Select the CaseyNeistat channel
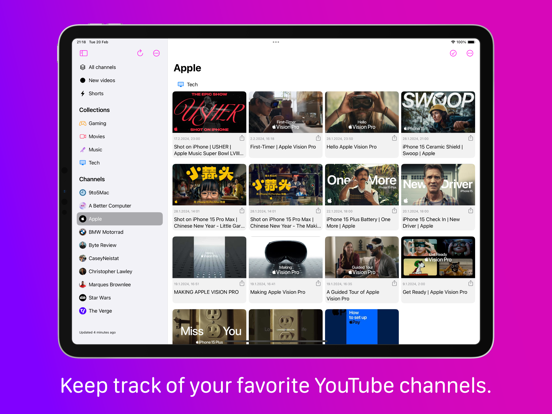Screen dimensions: 552x414 click(x=120, y=258)
